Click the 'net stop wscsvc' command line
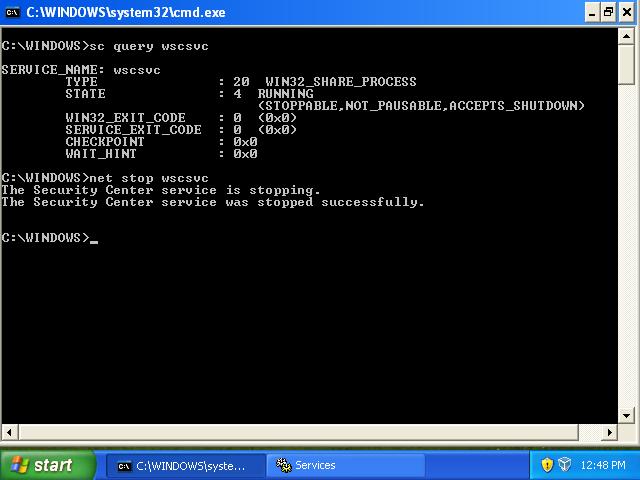 pos(105,178)
